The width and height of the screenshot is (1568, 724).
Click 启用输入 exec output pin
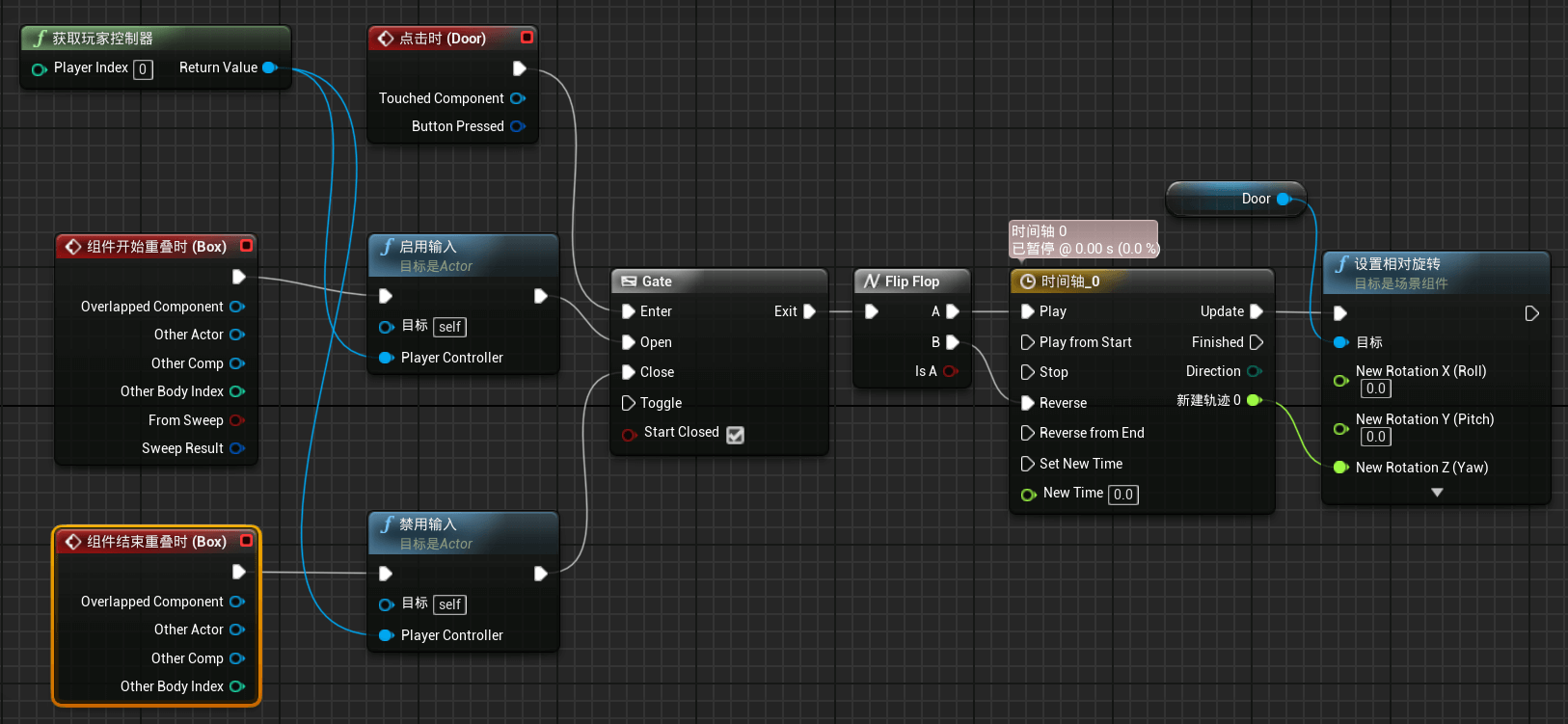coord(540,296)
